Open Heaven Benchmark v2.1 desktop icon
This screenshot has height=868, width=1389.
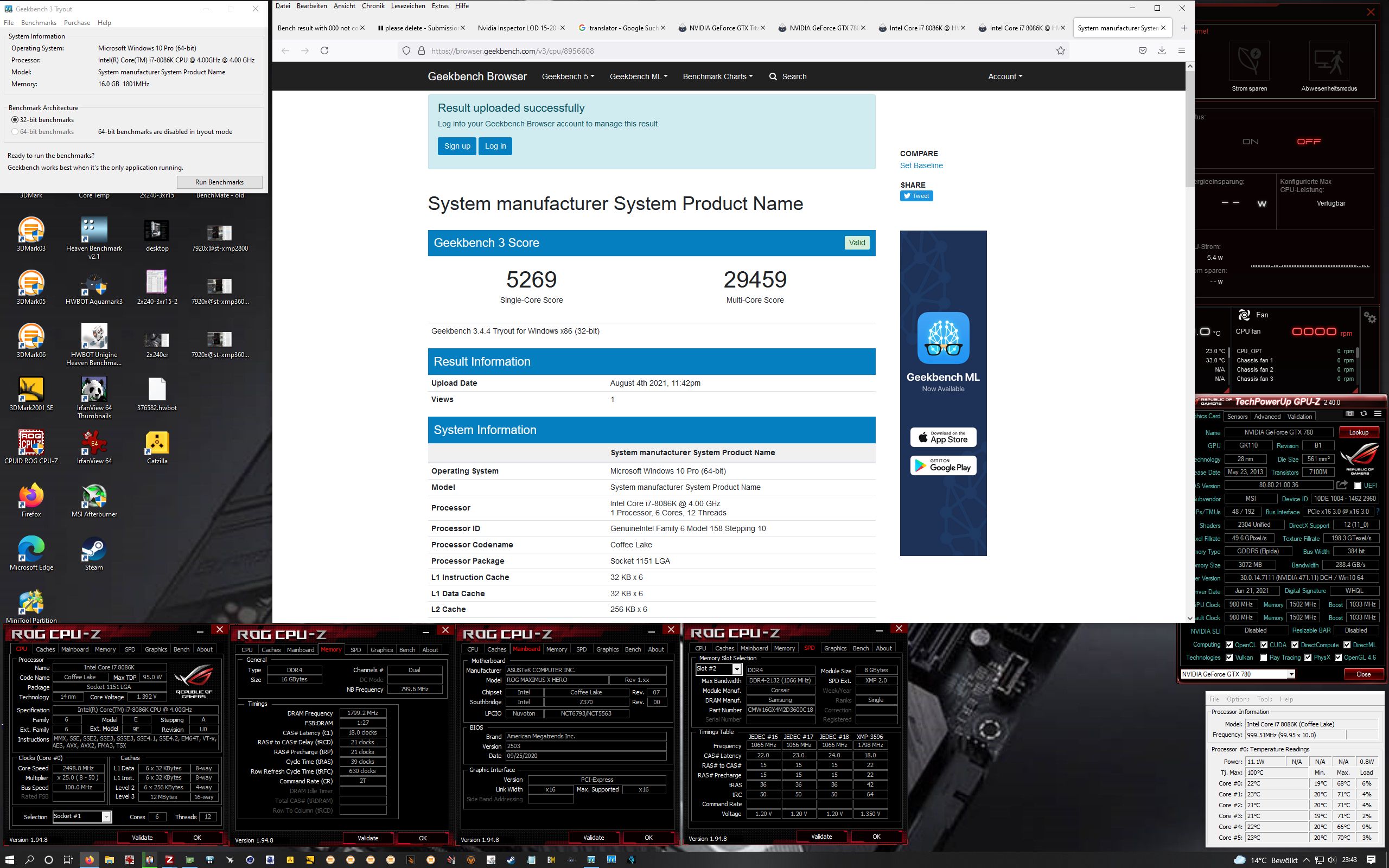(94, 238)
